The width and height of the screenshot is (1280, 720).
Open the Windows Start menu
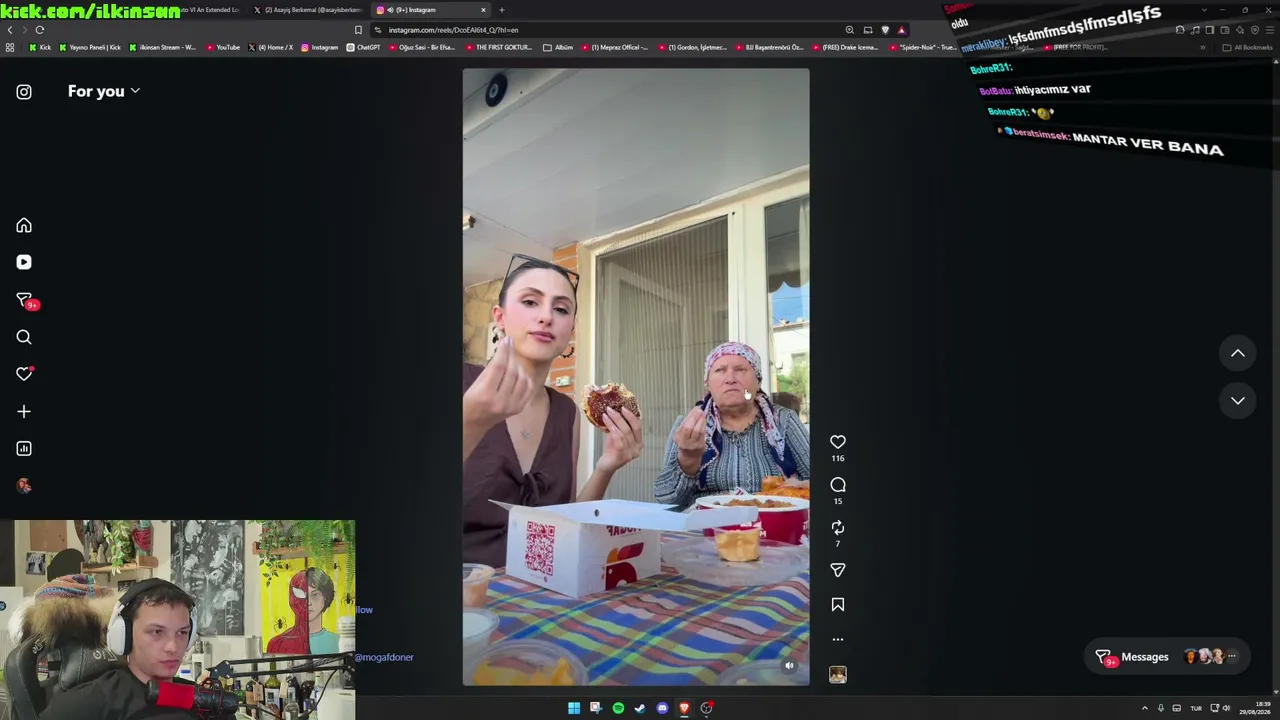[x=574, y=708]
